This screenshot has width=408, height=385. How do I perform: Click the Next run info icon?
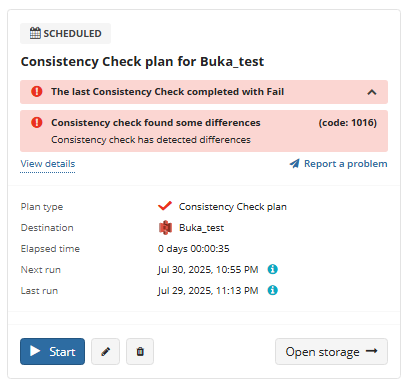(273, 269)
